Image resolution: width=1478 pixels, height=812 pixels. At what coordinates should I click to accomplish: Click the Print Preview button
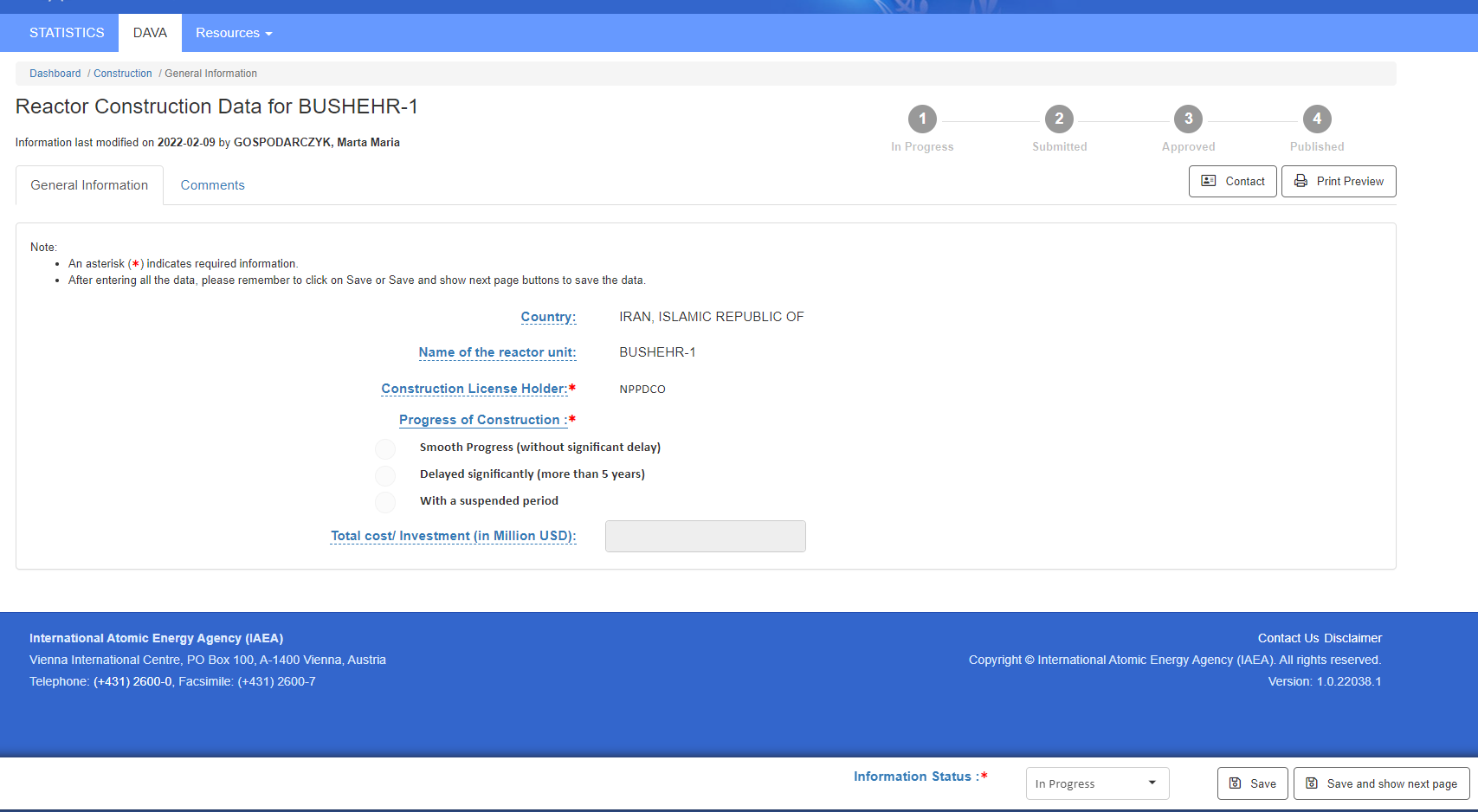(x=1339, y=181)
